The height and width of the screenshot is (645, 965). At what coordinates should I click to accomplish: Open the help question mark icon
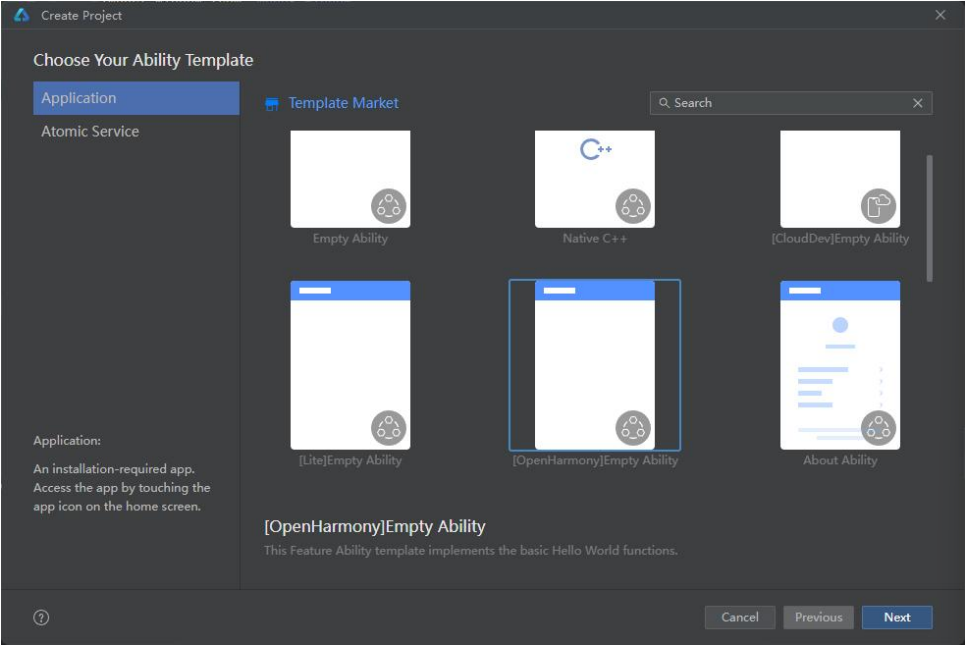41,617
